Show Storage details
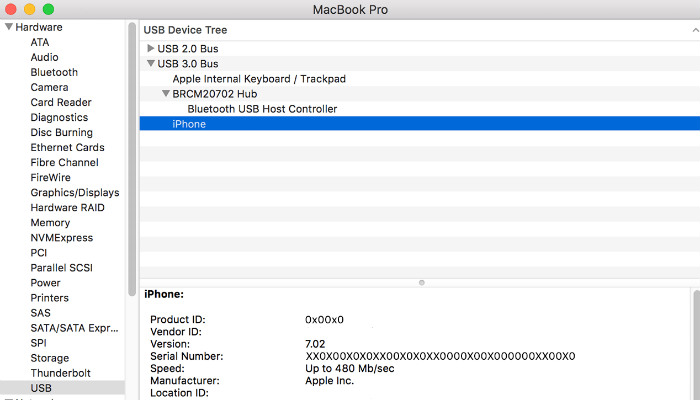The width and height of the screenshot is (700, 400). [50, 358]
